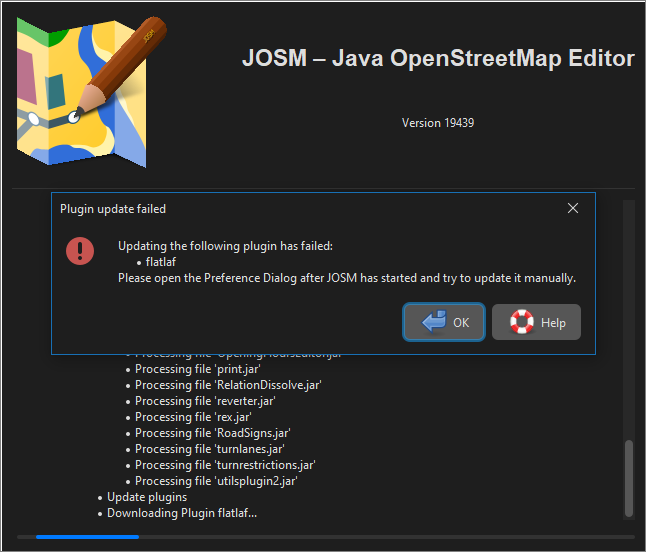The image size is (647, 553).
Task: Click the JOSM map and pencil logo
Action: tap(87, 92)
